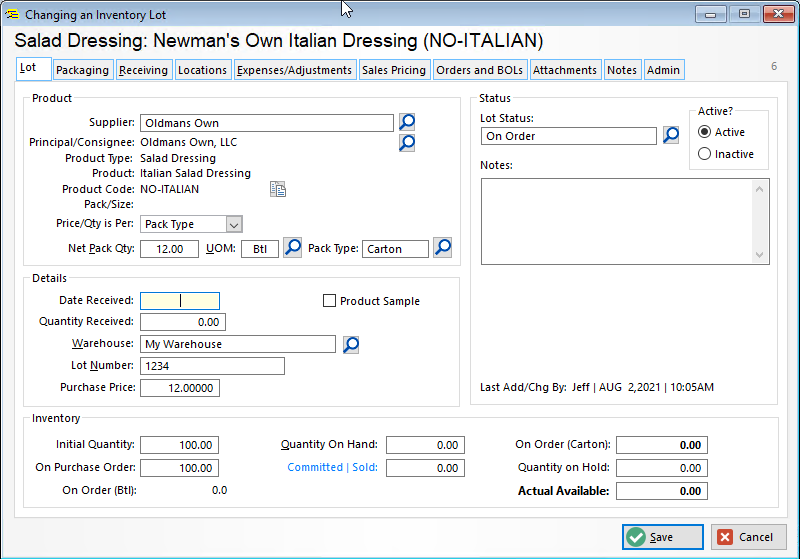Viewport: 800px width, 559px height.
Task: Click the On Purchase Order field
Action: pos(180,468)
